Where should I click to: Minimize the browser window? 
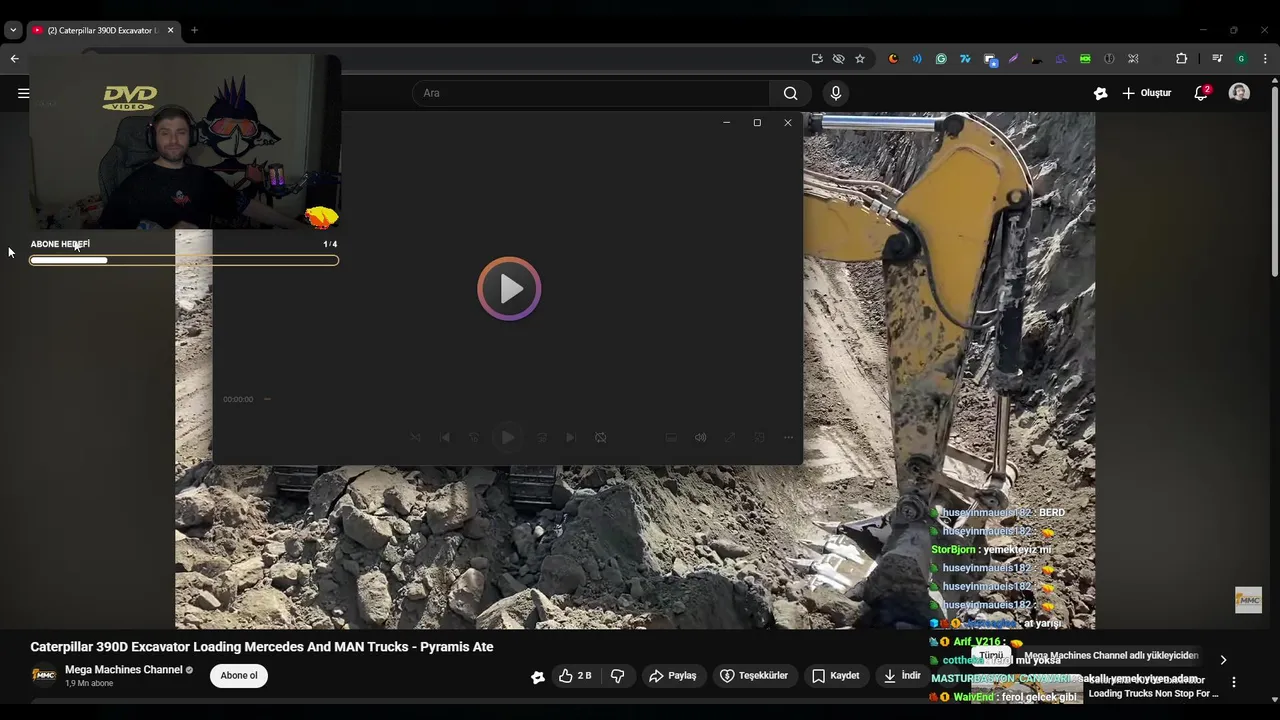1203,30
